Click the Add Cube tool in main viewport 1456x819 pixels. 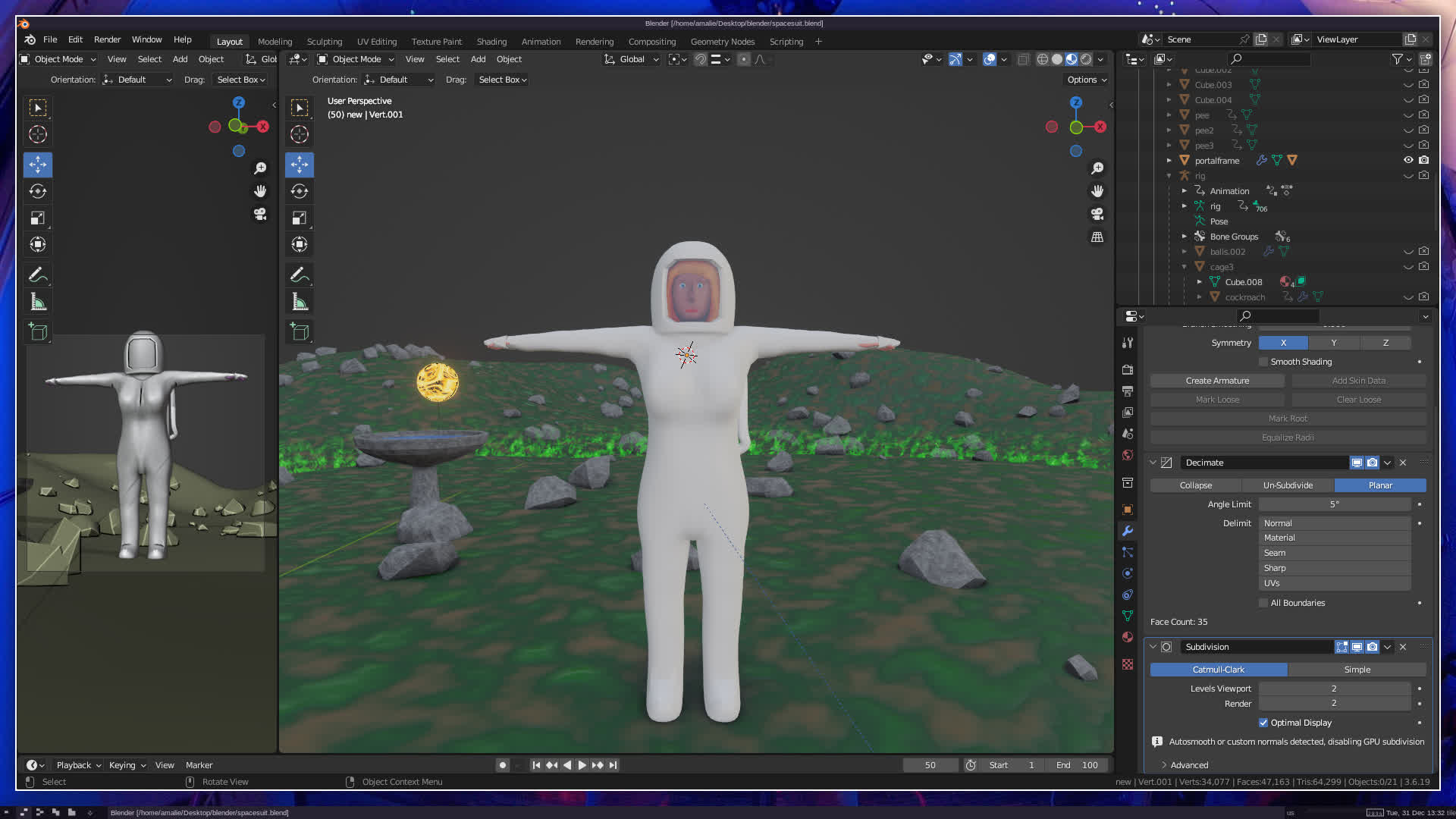click(x=300, y=332)
